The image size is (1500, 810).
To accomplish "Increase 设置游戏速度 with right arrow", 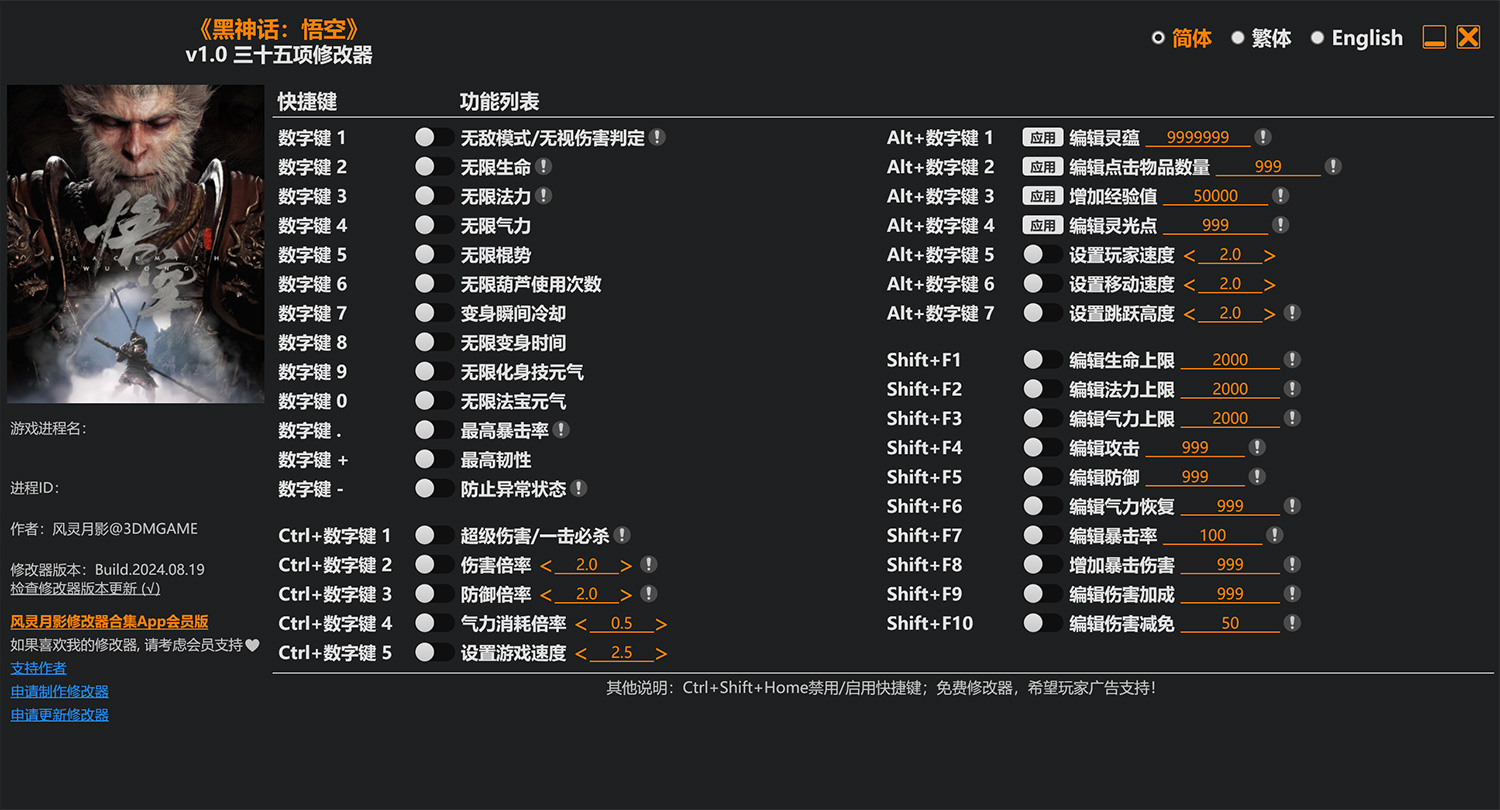I will tap(662, 654).
